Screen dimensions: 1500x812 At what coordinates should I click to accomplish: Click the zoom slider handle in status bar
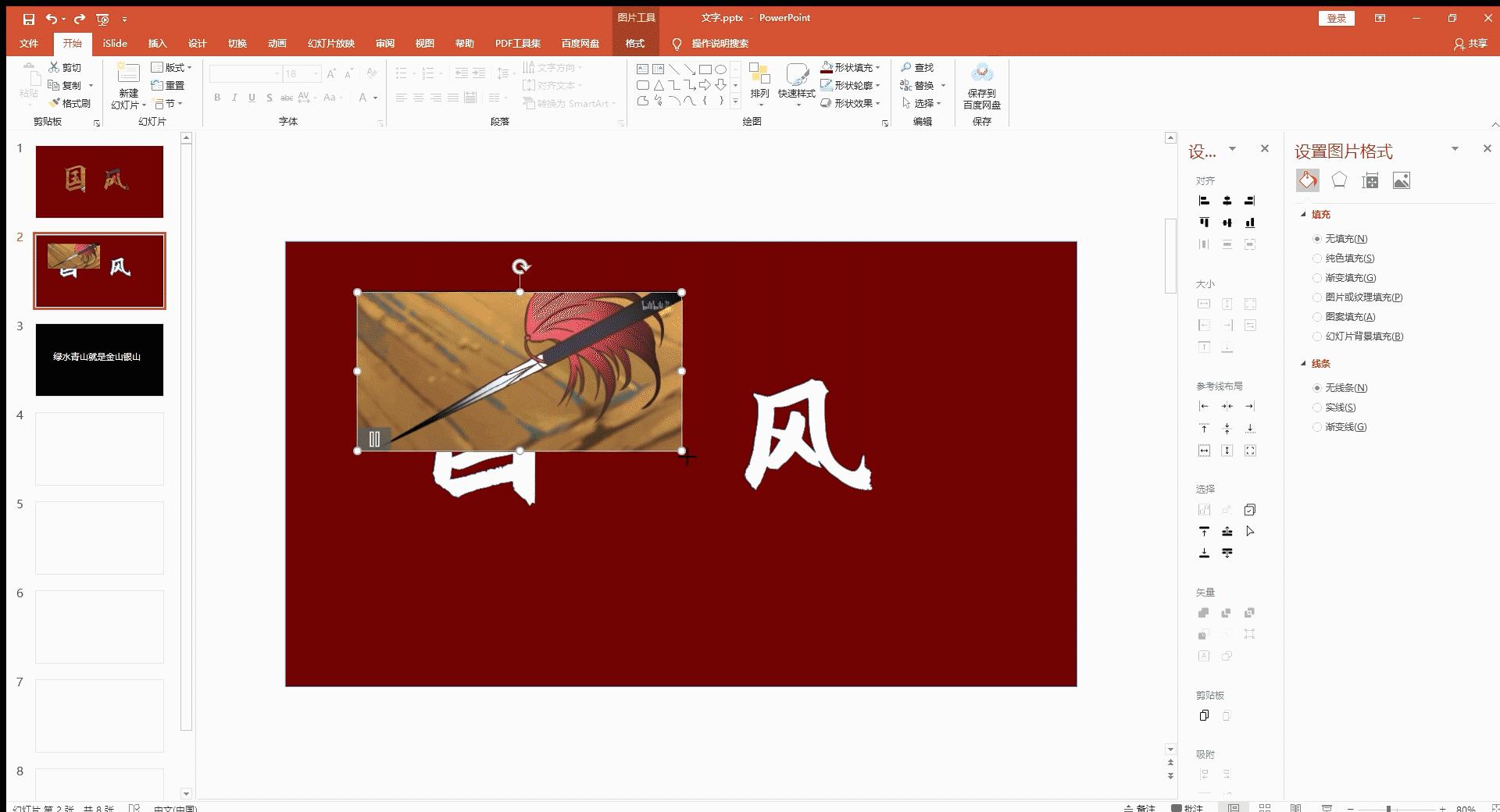(x=1389, y=808)
